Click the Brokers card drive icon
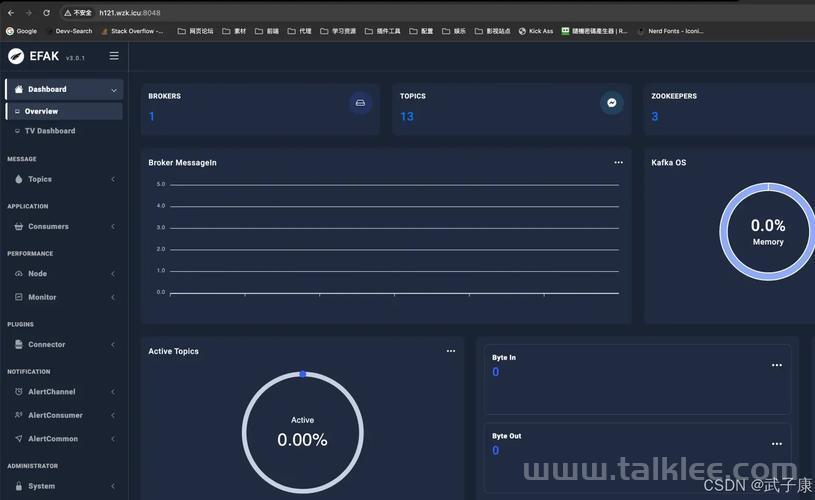Image resolution: width=815 pixels, height=500 pixels. (x=360, y=103)
